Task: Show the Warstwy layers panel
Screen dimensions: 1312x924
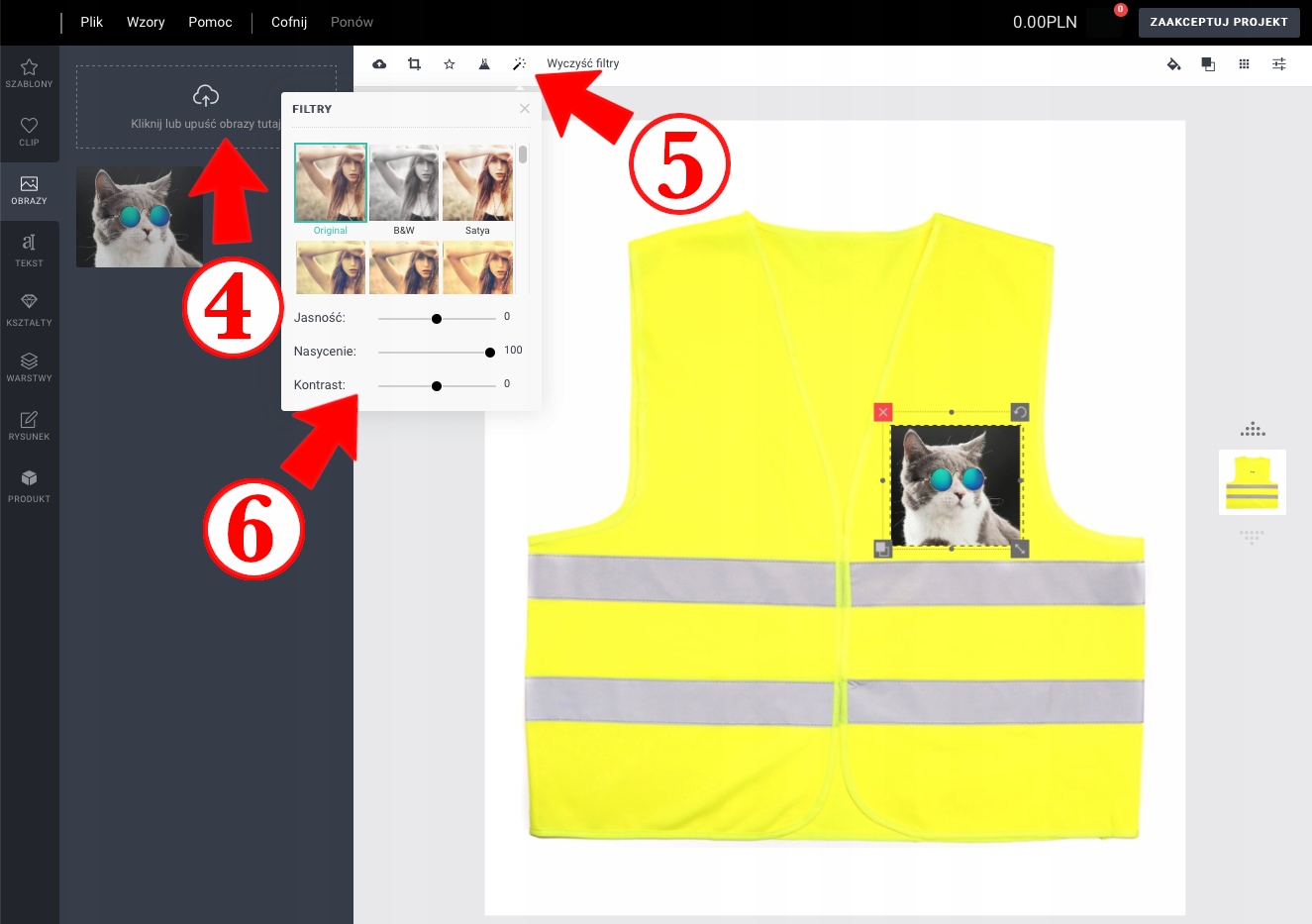Action: (x=29, y=366)
